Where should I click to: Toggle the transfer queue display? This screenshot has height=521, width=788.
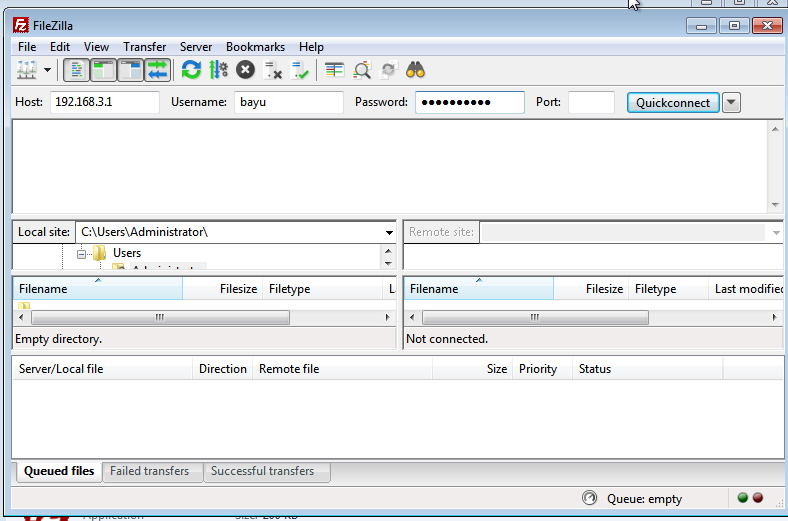157,70
